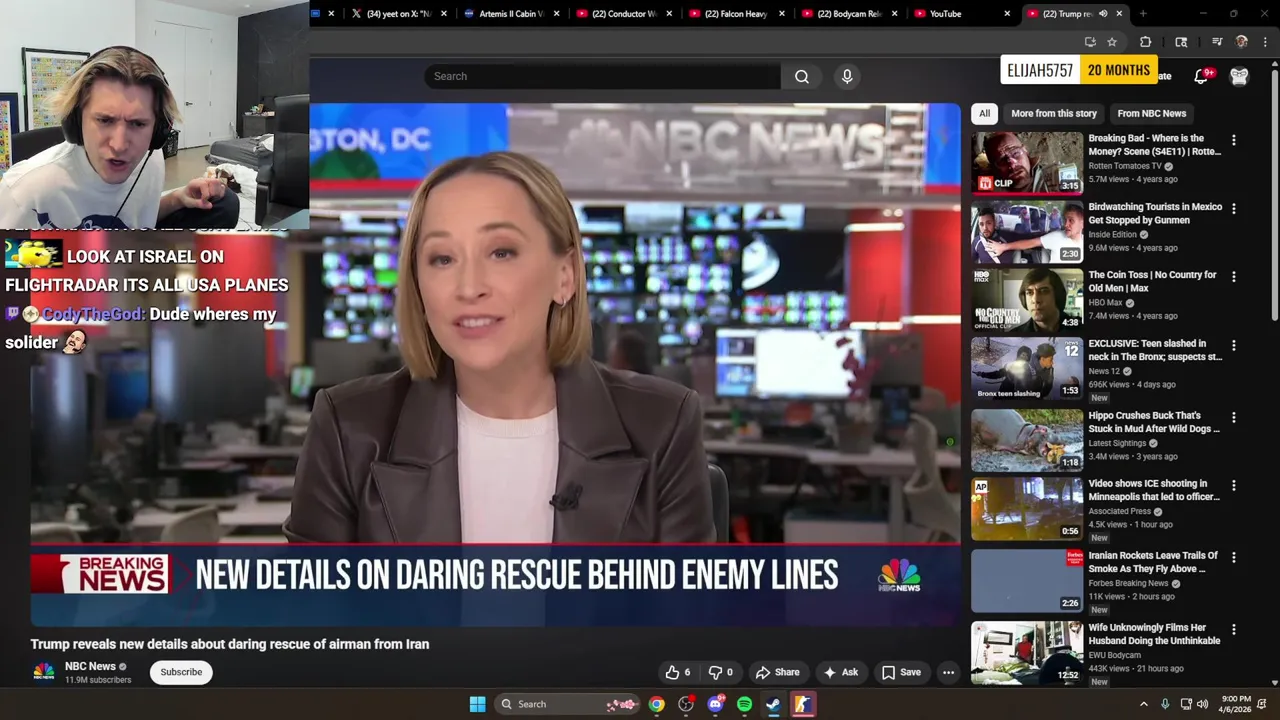The image size is (1280, 720).
Task: Mute the playing Trump tab audio
Action: point(1103,14)
